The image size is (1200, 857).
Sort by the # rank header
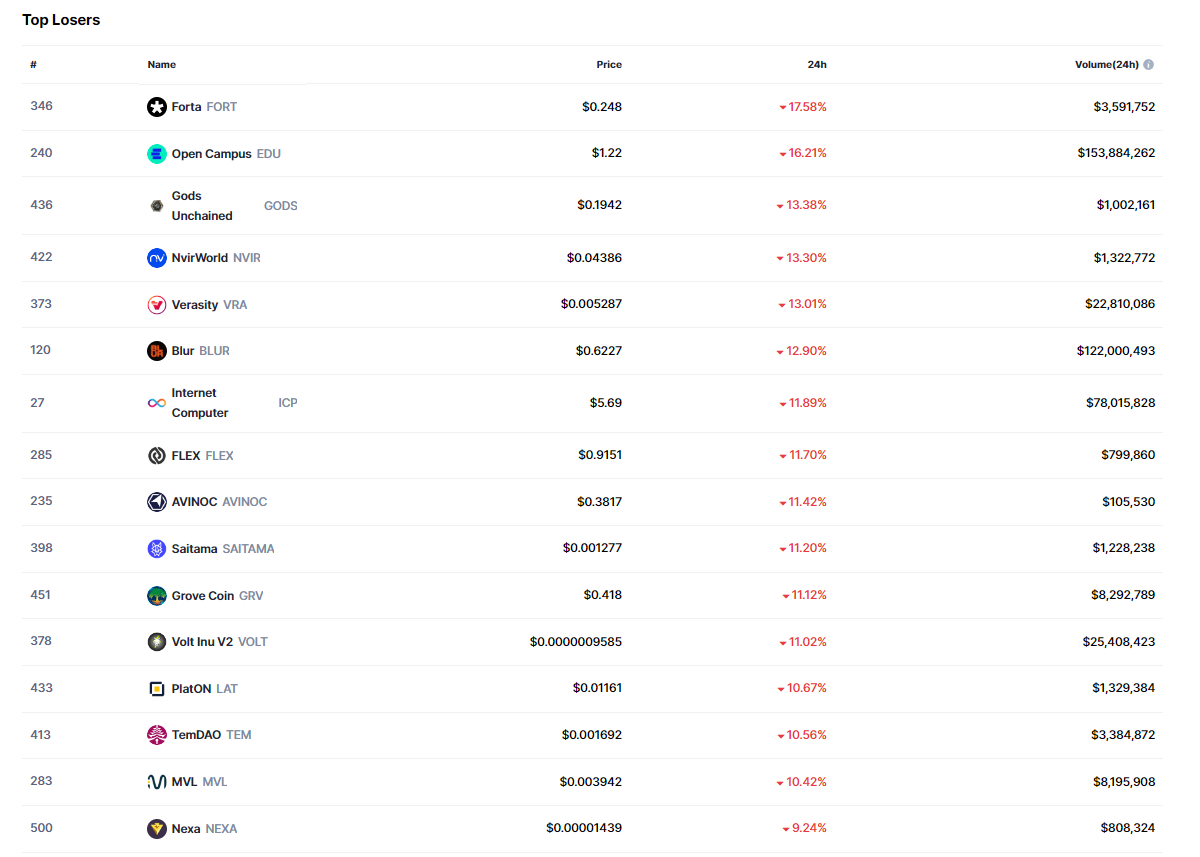(33, 65)
